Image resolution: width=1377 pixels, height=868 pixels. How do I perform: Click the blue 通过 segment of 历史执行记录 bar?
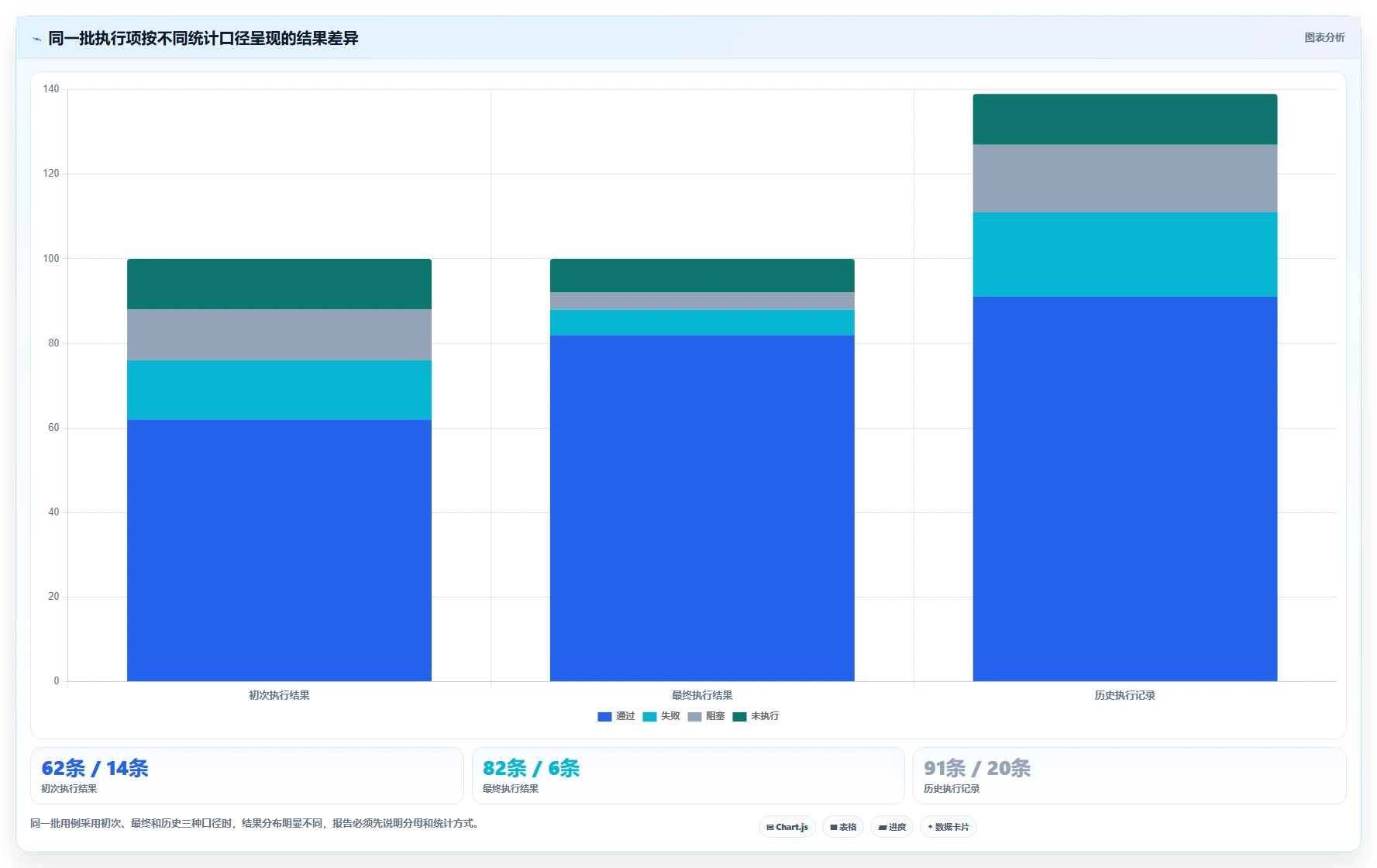click(1125, 489)
